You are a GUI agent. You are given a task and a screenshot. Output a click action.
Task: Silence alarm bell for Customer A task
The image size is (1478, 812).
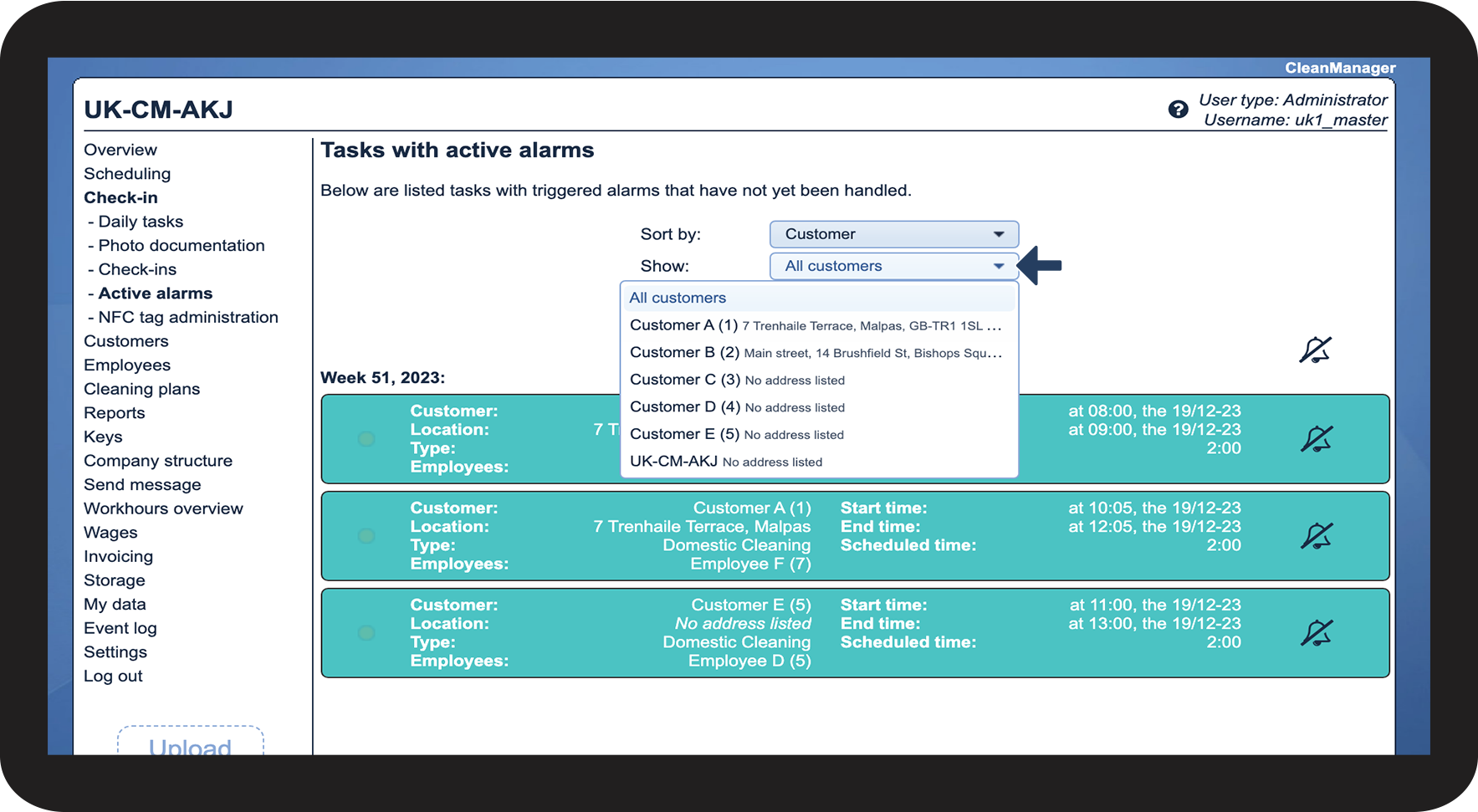coord(1317,536)
